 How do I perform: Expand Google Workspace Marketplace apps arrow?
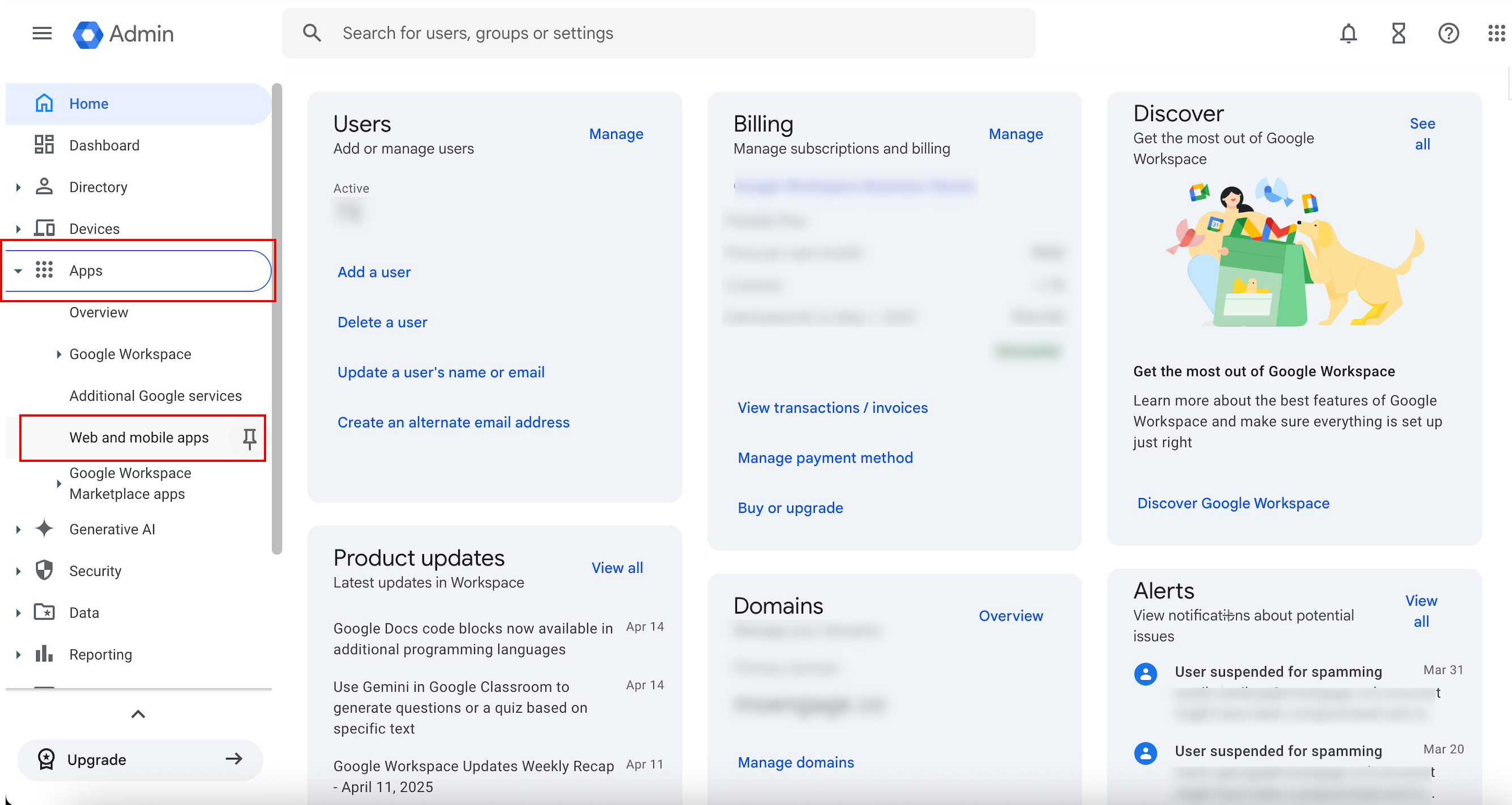click(x=58, y=483)
